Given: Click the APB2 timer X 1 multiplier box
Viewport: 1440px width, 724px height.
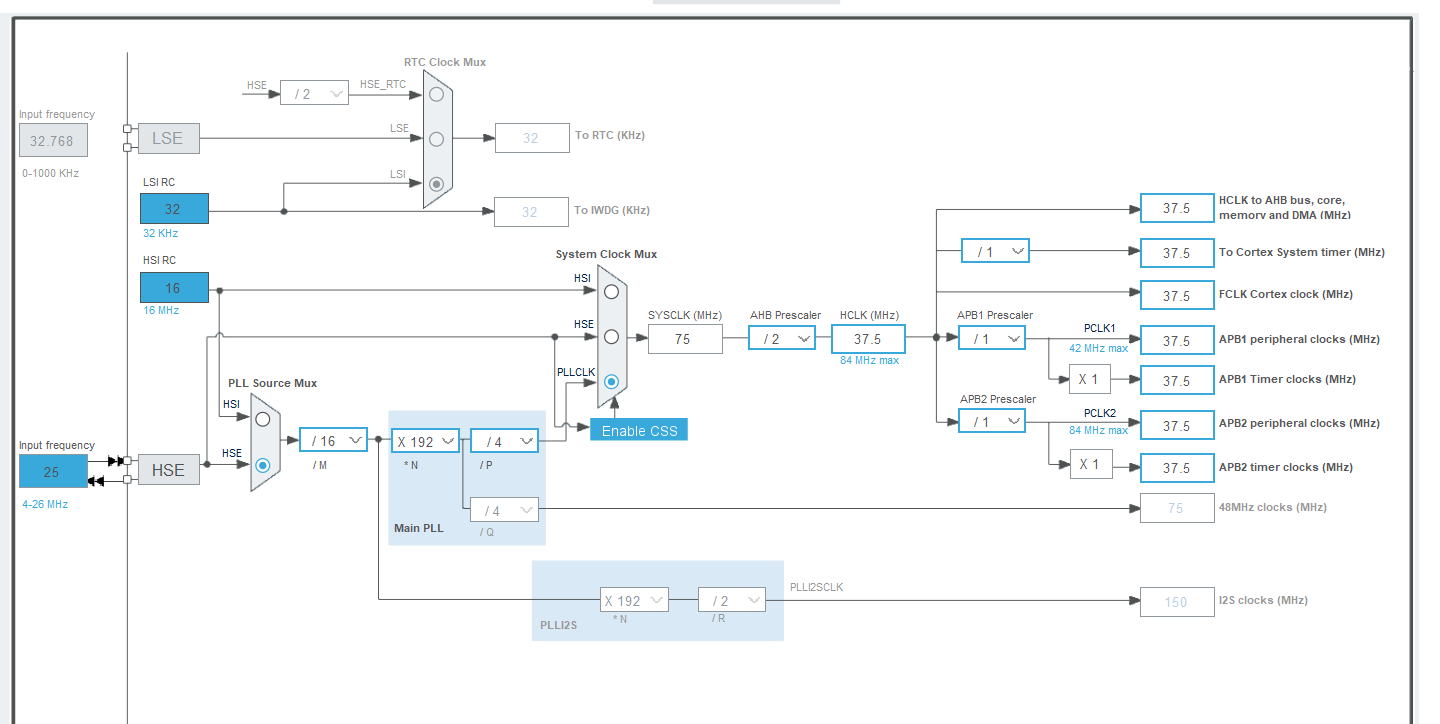Looking at the screenshot, I should pyautogui.click(x=1090, y=464).
